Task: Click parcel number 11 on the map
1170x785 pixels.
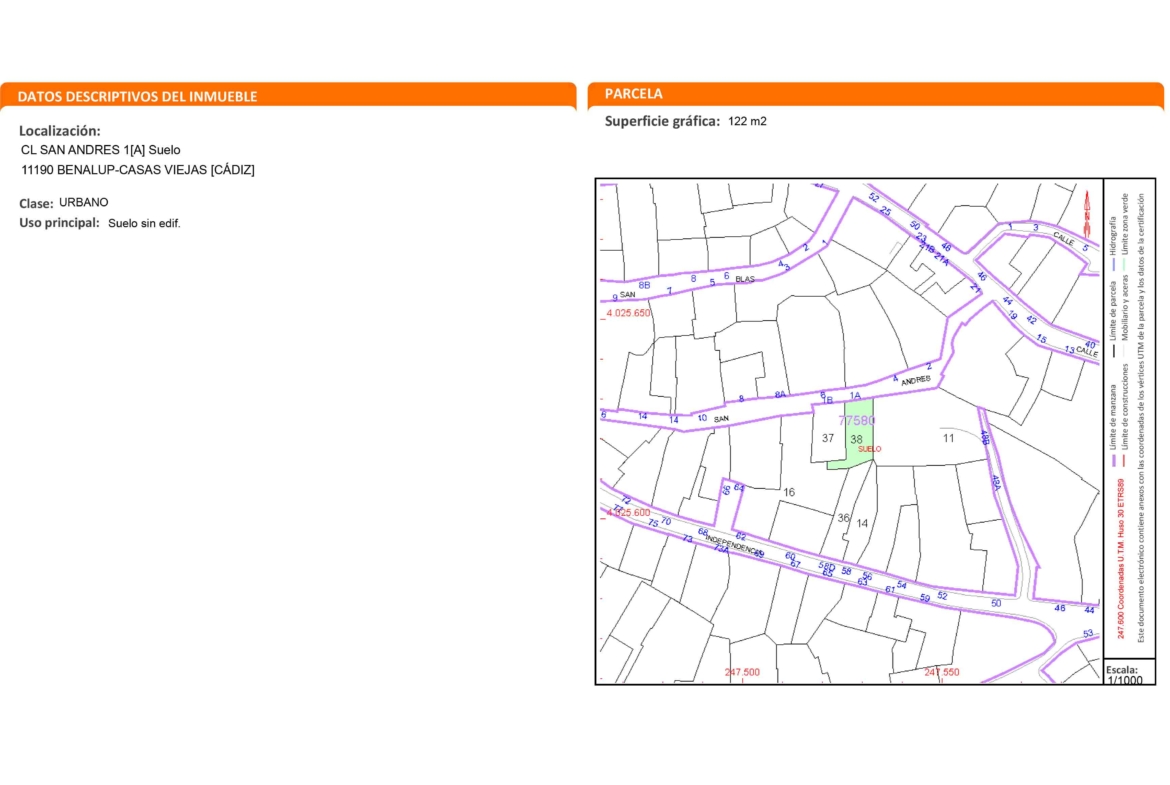Action: [x=948, y=438]
